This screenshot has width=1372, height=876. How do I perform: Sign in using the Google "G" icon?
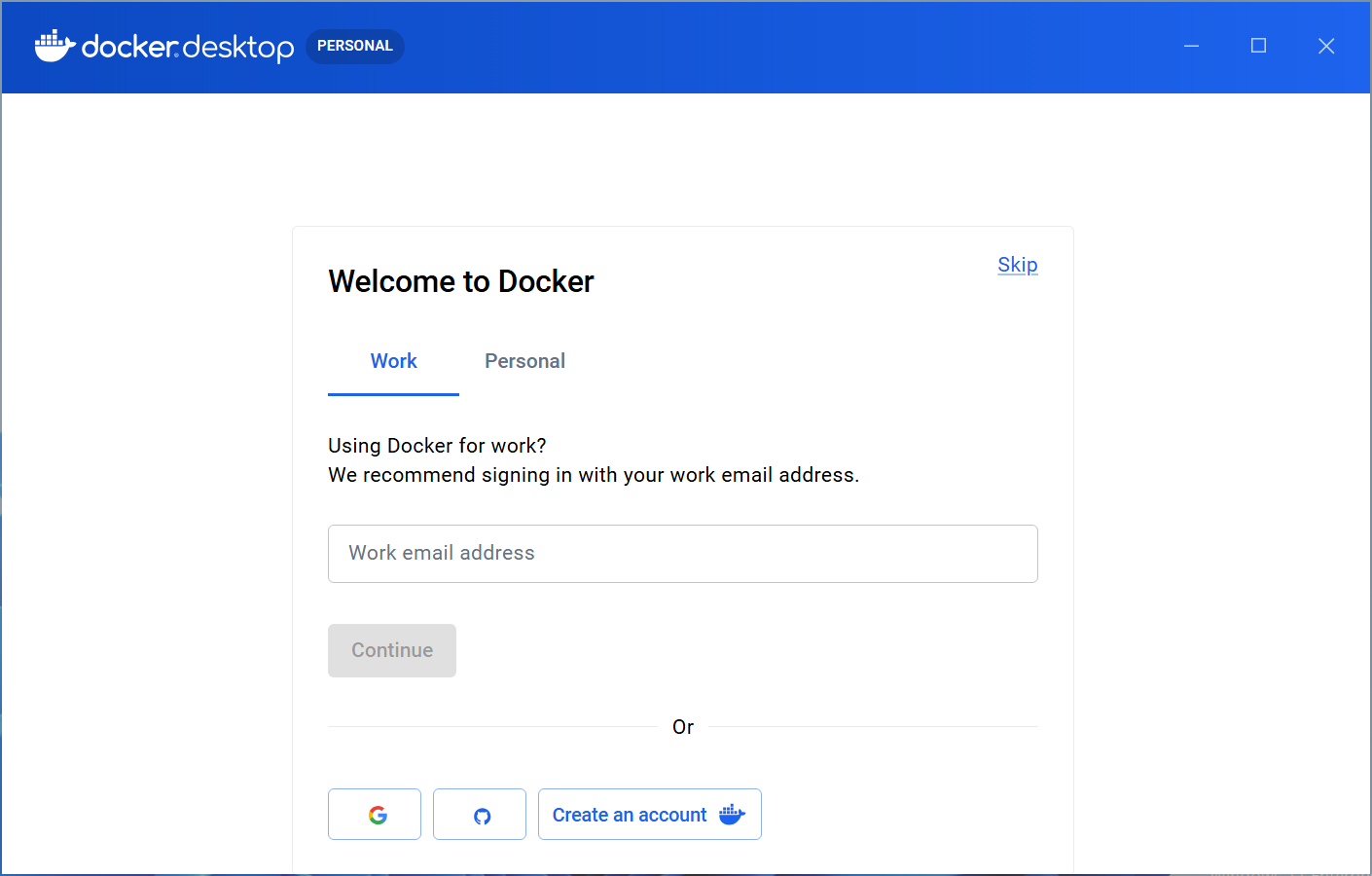coord(375,814)
